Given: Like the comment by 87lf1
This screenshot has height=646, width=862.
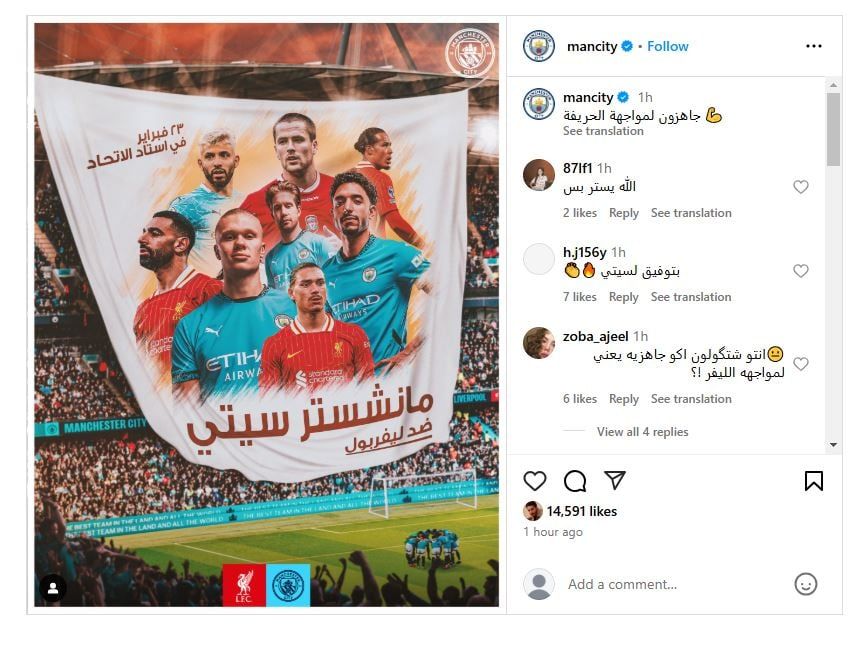Looking at the screenshot, I should [x=800, y=187].
